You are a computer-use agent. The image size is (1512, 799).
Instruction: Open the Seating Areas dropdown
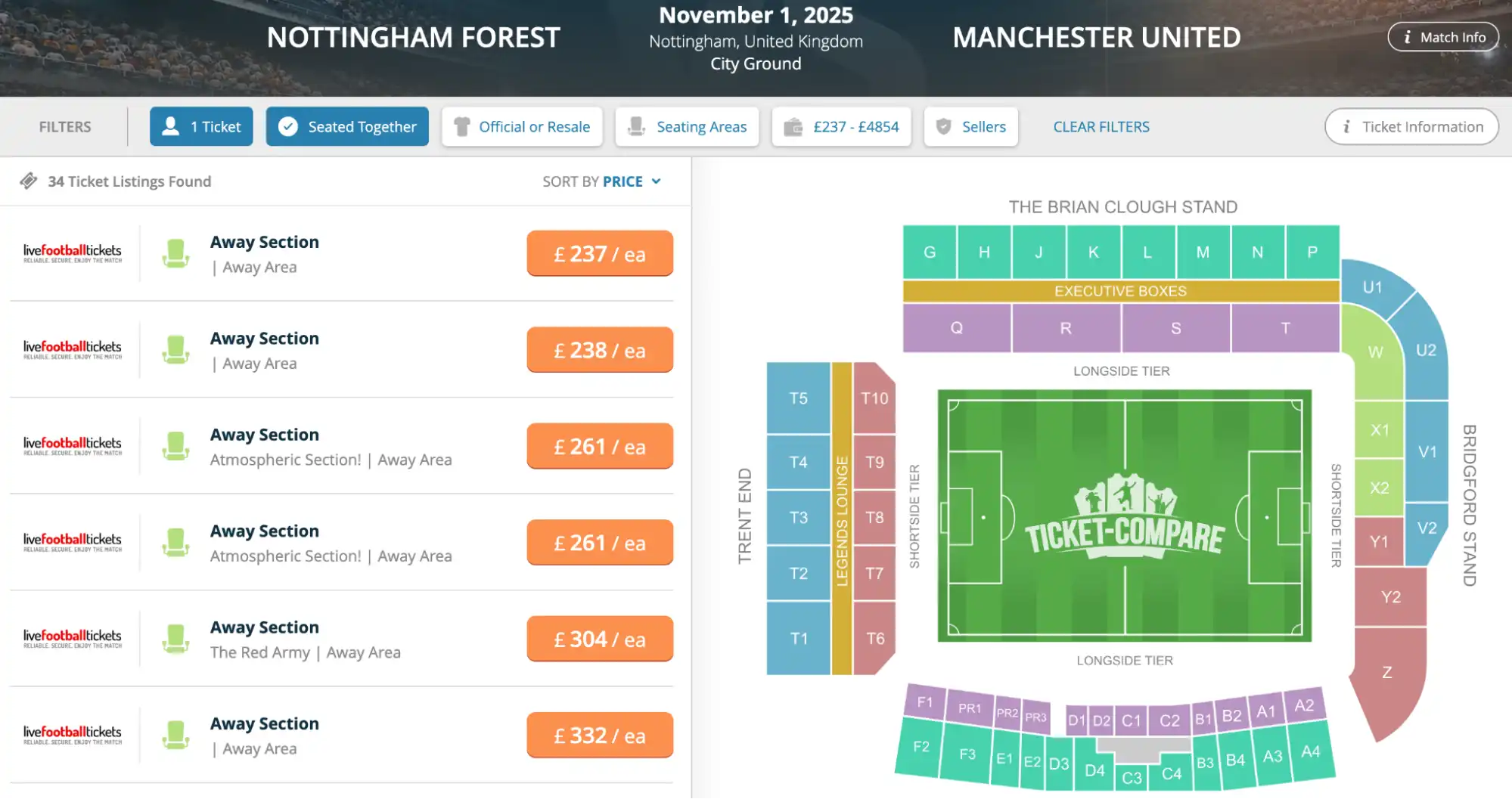pos(687,126)
